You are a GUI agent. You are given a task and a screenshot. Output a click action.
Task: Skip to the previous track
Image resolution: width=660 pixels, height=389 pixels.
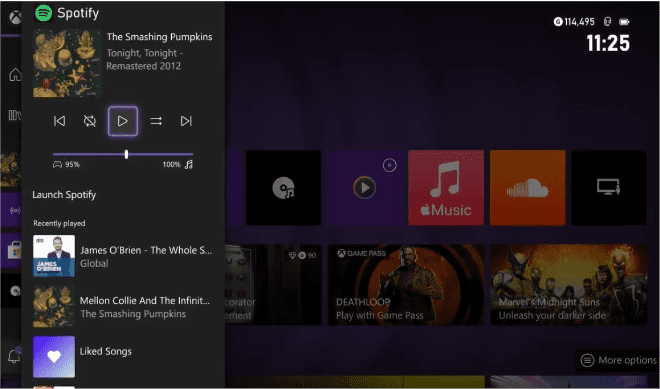[59, 121]
